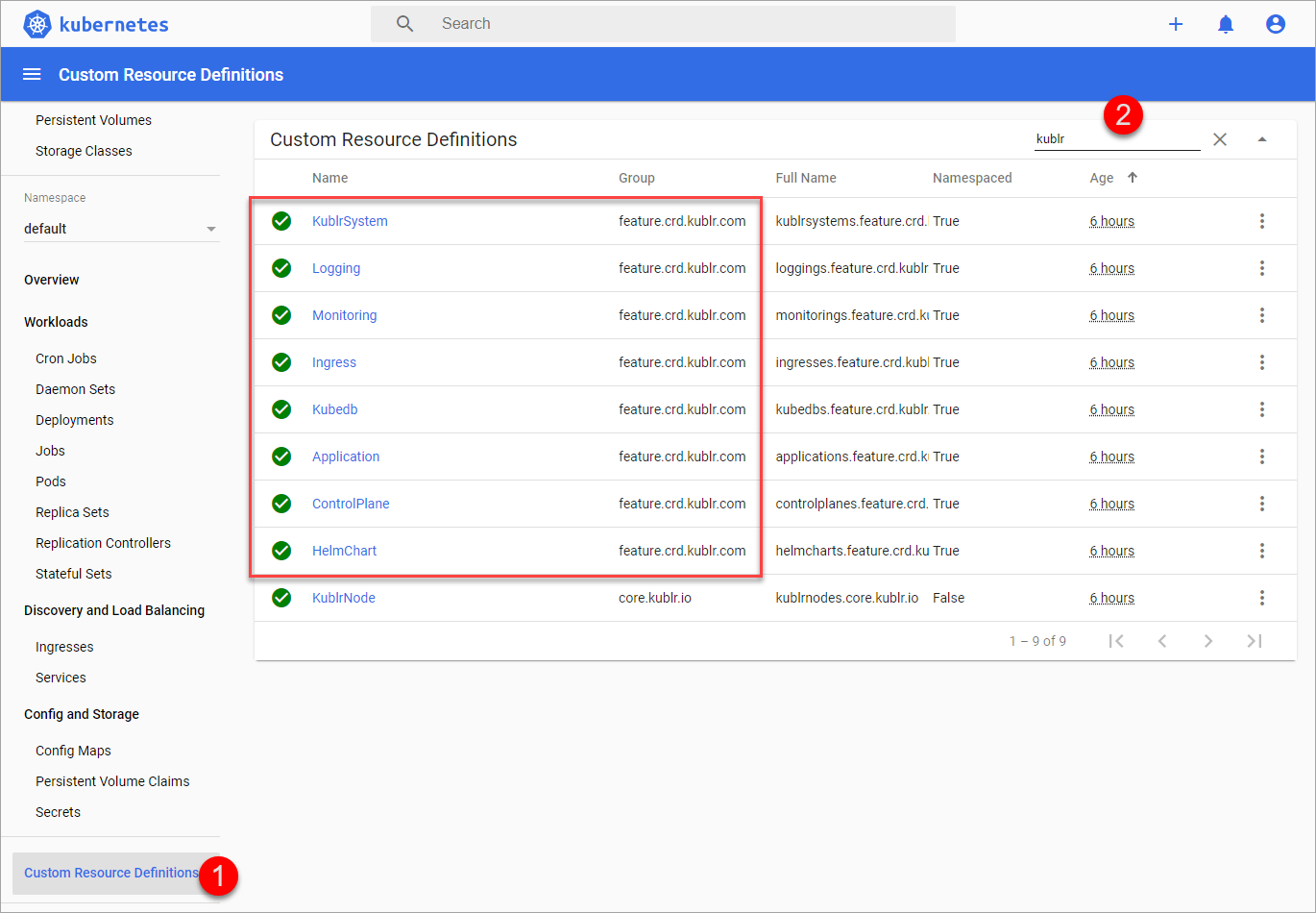The width and height of the screenshot is (1316, 913).
Task: Open the Ingress definition link
Action: coord(334,362)
